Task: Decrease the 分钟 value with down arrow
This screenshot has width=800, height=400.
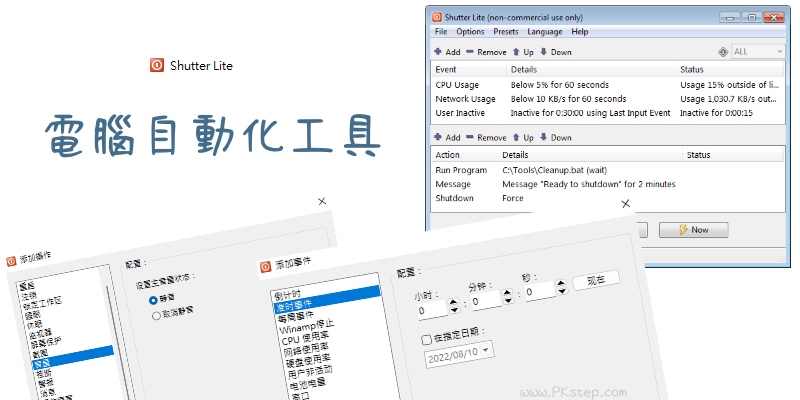Action: pos(508,301)
